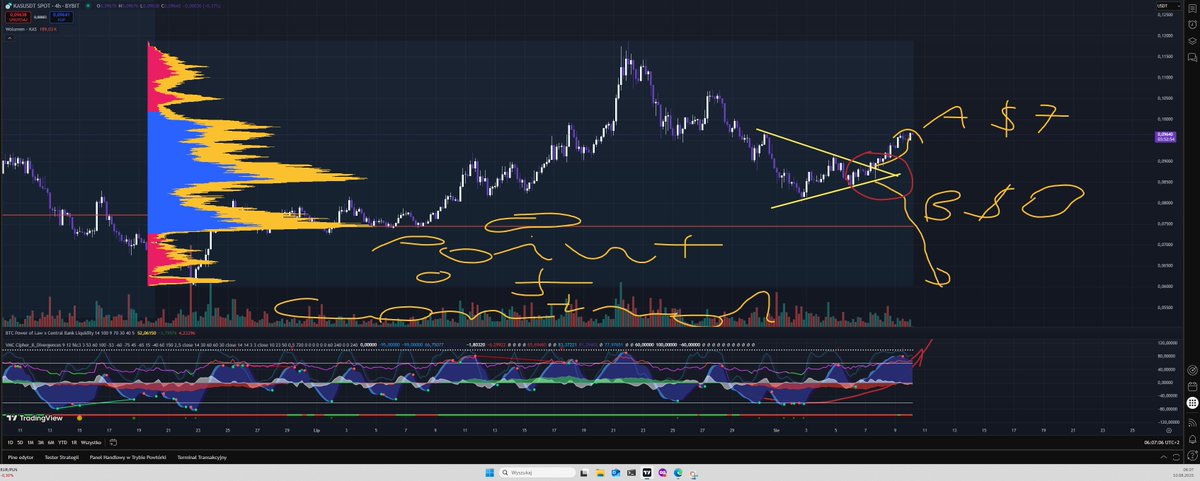Collapse the indicator legend arrow
Viewport: 1200px width, 481px height.
click(x=10, y=38)
